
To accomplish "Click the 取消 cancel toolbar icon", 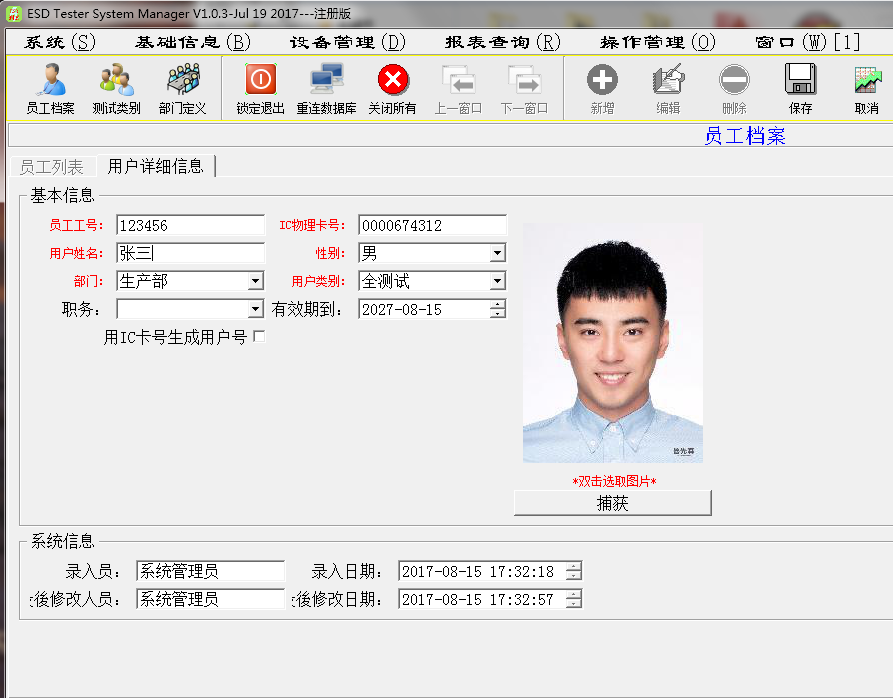I will pyautogui.click(x=866, y=88).
